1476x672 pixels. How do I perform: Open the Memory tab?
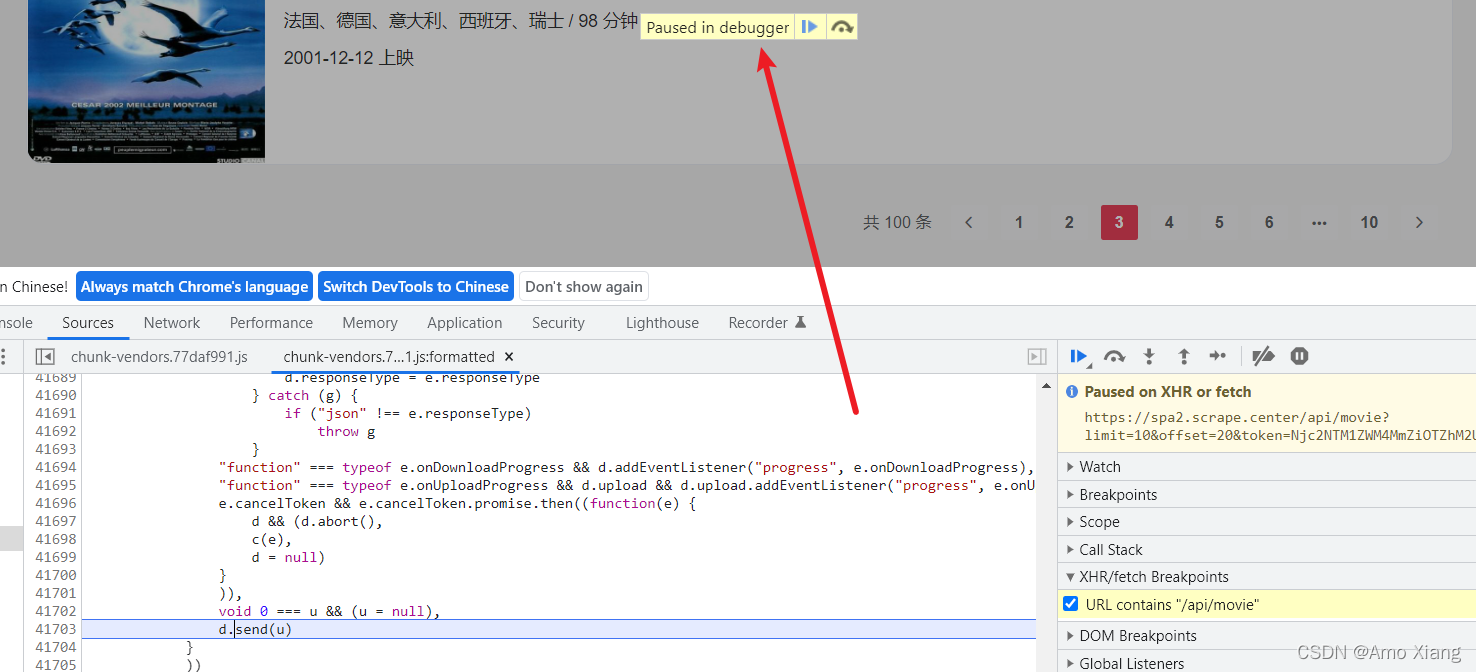(370, 323)
